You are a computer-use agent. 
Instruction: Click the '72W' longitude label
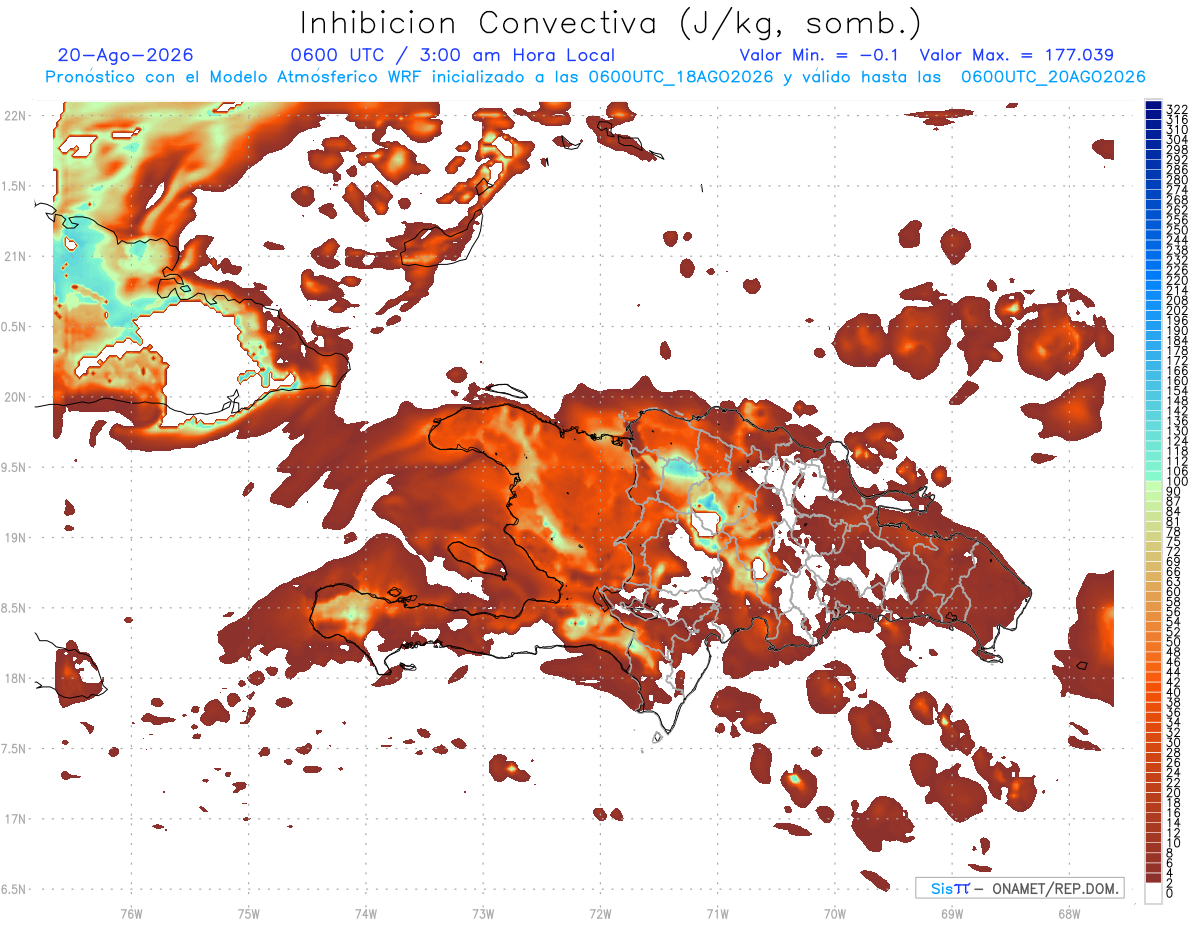point(601,913)
